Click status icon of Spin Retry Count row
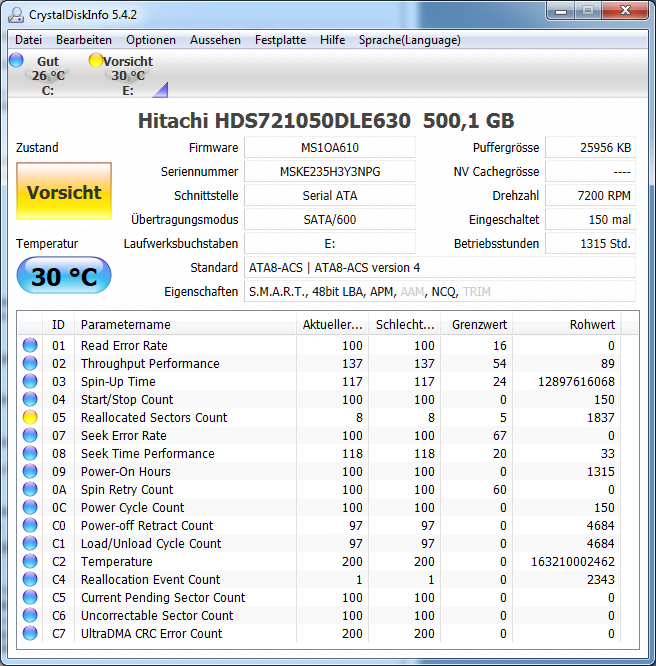This screenshot has width=656, height=666. [x=30, y=489]
